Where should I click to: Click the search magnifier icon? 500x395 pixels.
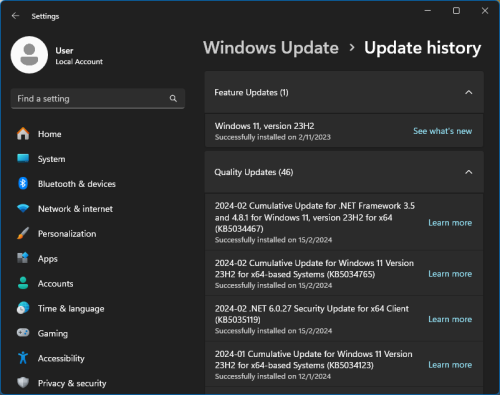[x=173, y=98]
